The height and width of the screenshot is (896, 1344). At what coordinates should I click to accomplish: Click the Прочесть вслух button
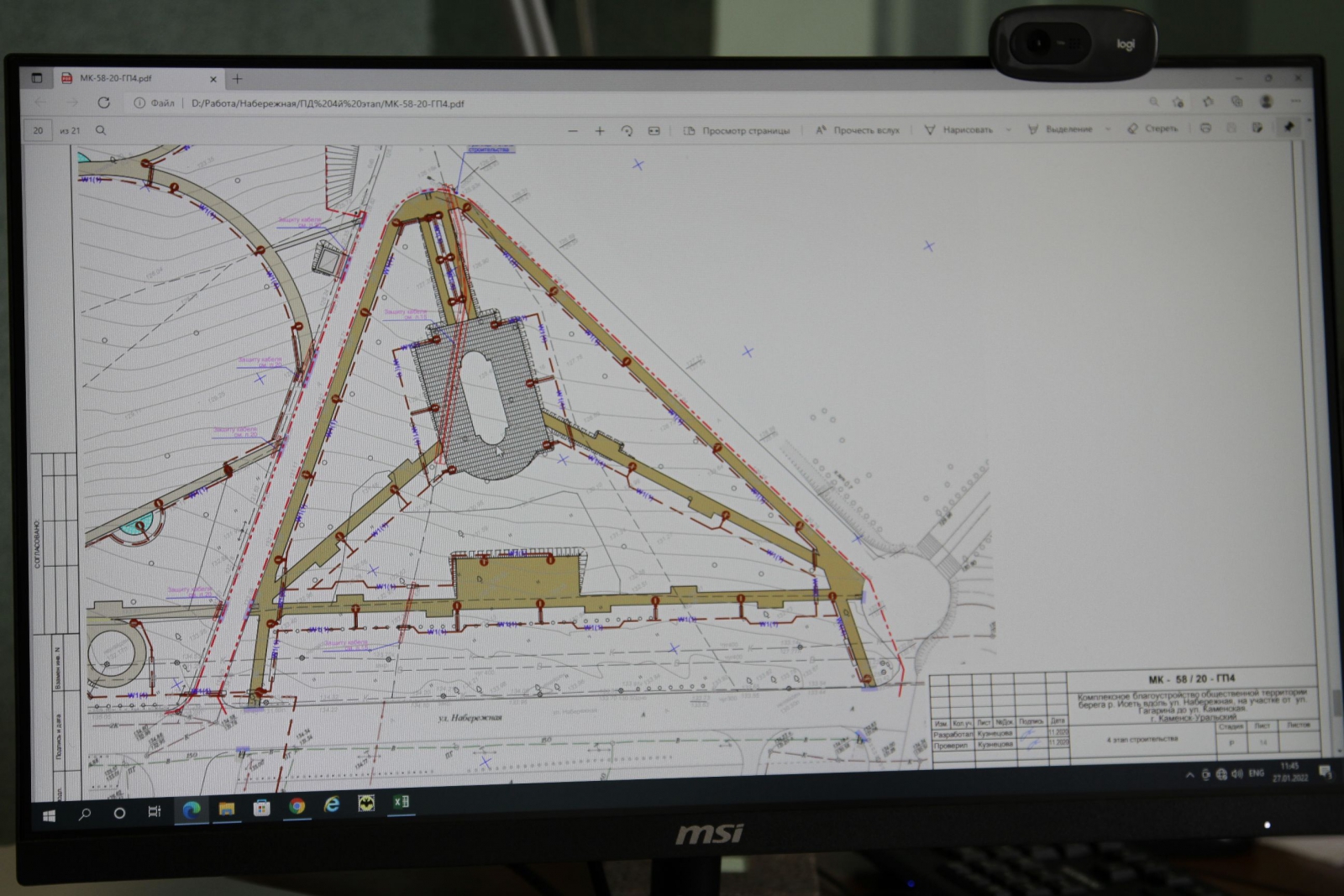(x=858, y=130)
